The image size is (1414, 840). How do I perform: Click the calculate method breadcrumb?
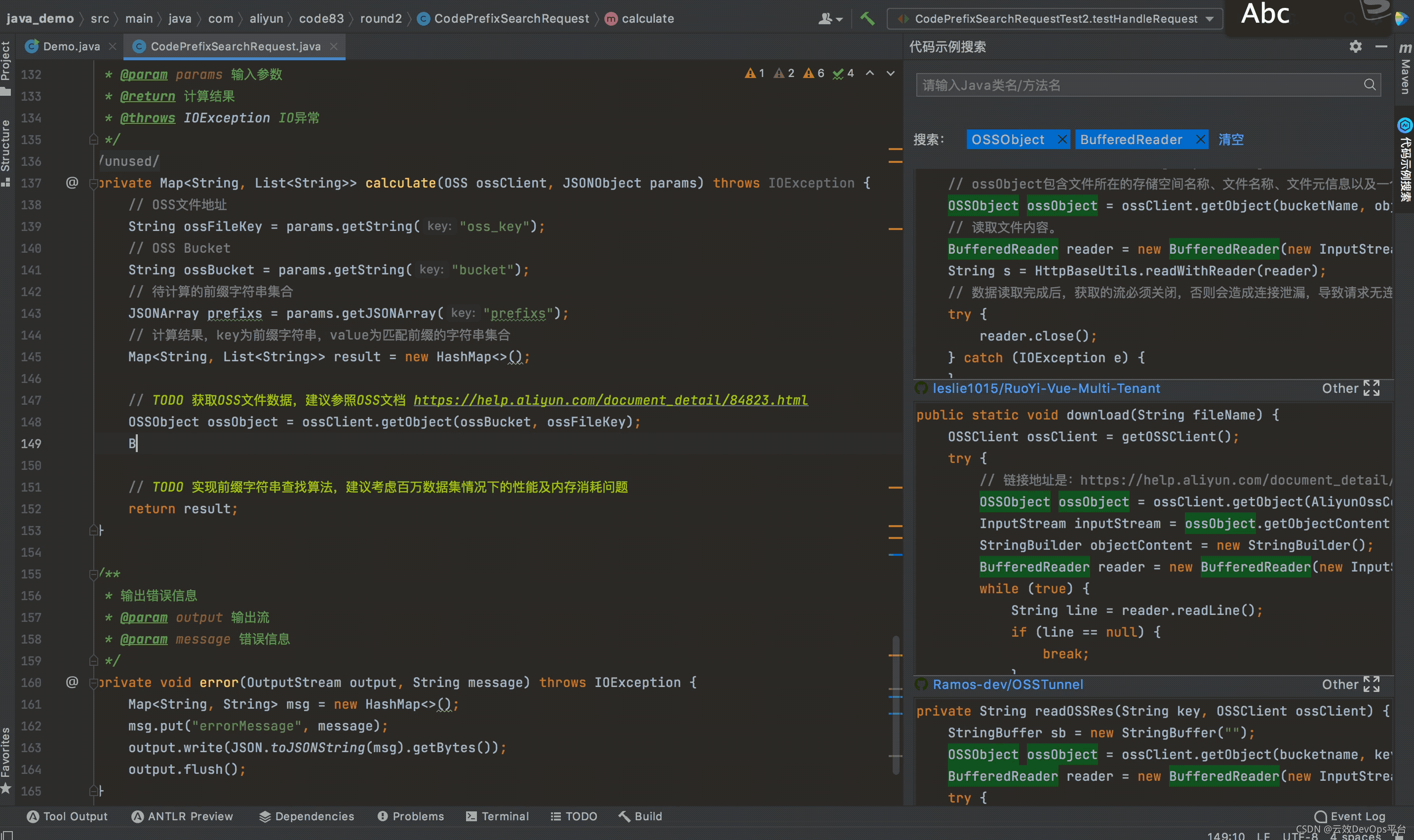[640, 19]
